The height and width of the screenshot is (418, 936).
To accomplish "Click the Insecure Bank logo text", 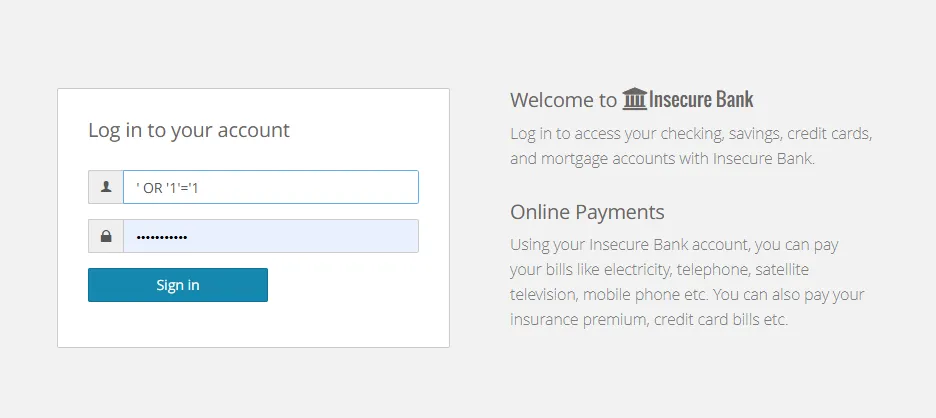I will pyautogui.click(x=701, y=99).
